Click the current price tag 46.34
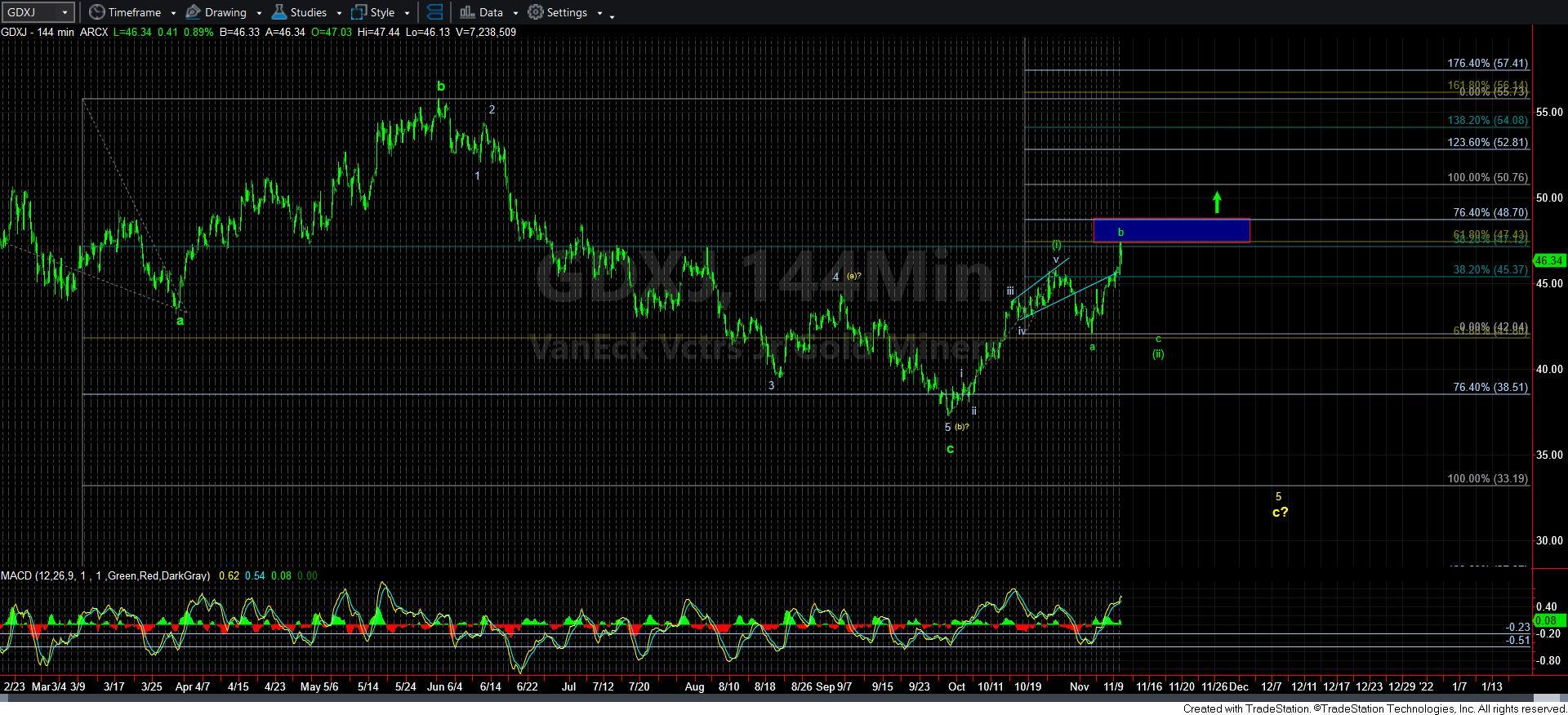1568x715 pixels. coord(1549,261)
